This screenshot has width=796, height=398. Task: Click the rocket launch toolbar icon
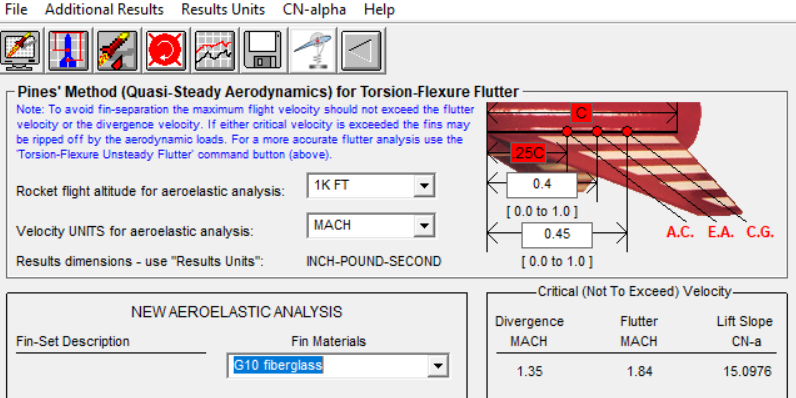pos(117,51)
